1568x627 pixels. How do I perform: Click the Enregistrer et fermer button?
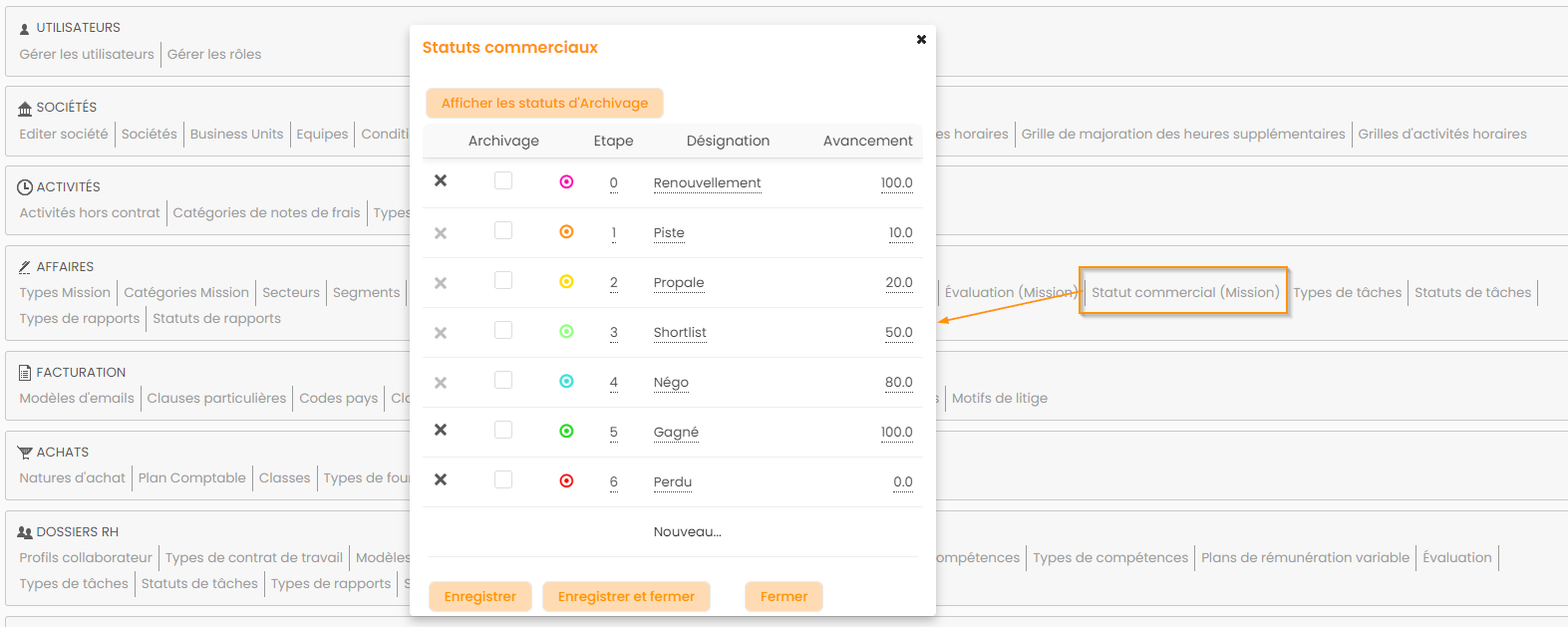pos(626,596)
